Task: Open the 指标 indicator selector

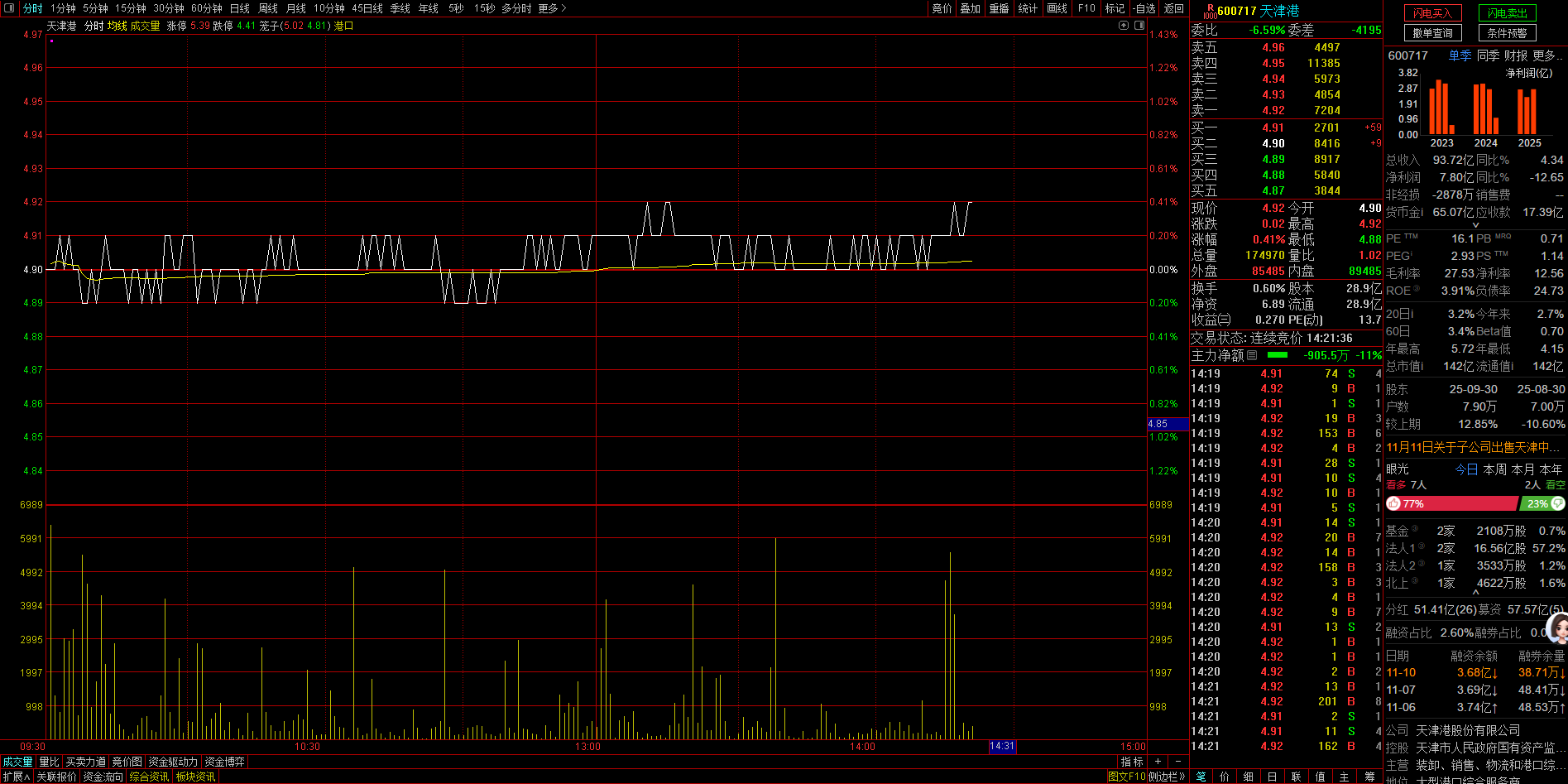Action: click(x=1132, y=762)
